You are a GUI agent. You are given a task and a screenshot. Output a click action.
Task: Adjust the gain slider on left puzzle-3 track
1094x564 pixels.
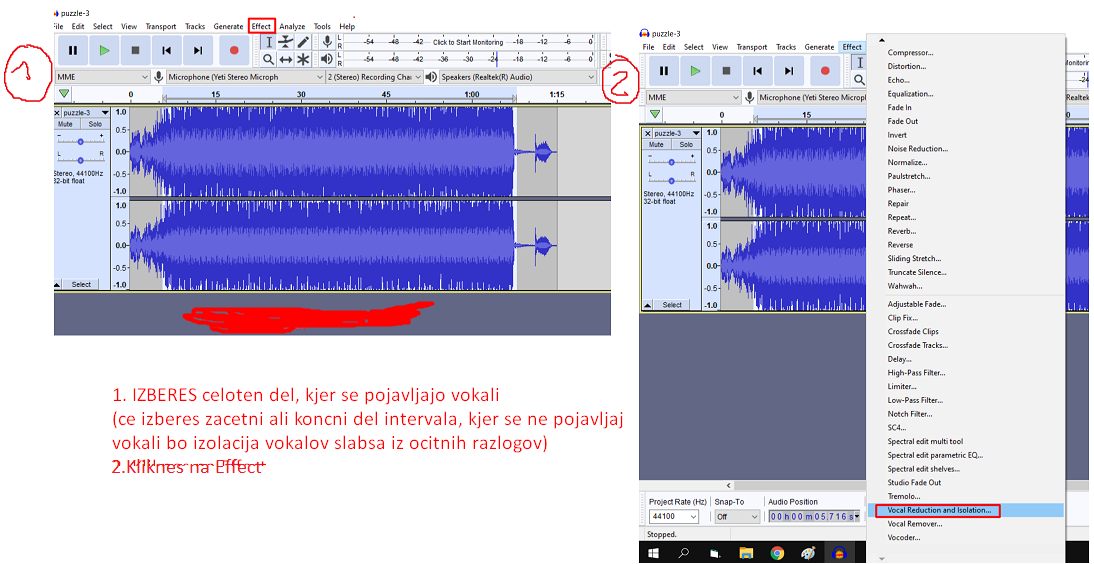[x=80, y=141]
